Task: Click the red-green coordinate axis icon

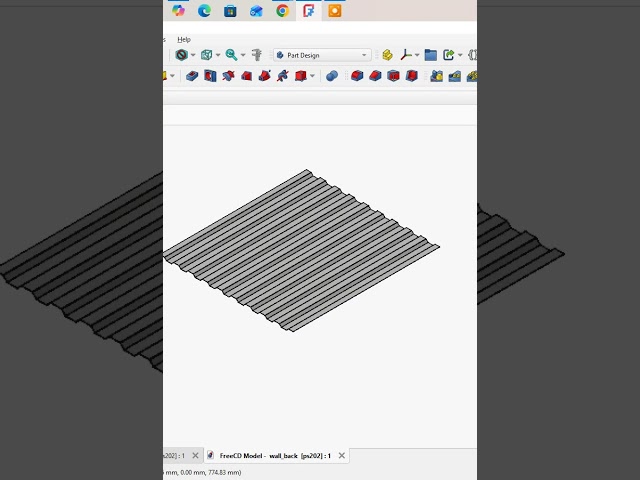Action: pyautogui.click(x=406, y=55)
